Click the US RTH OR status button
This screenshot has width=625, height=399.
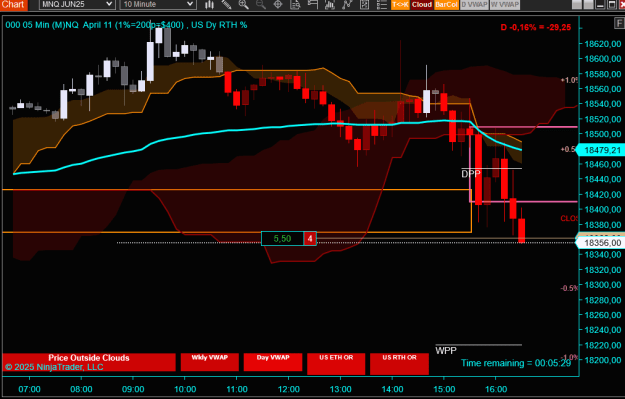coord(399,364)
